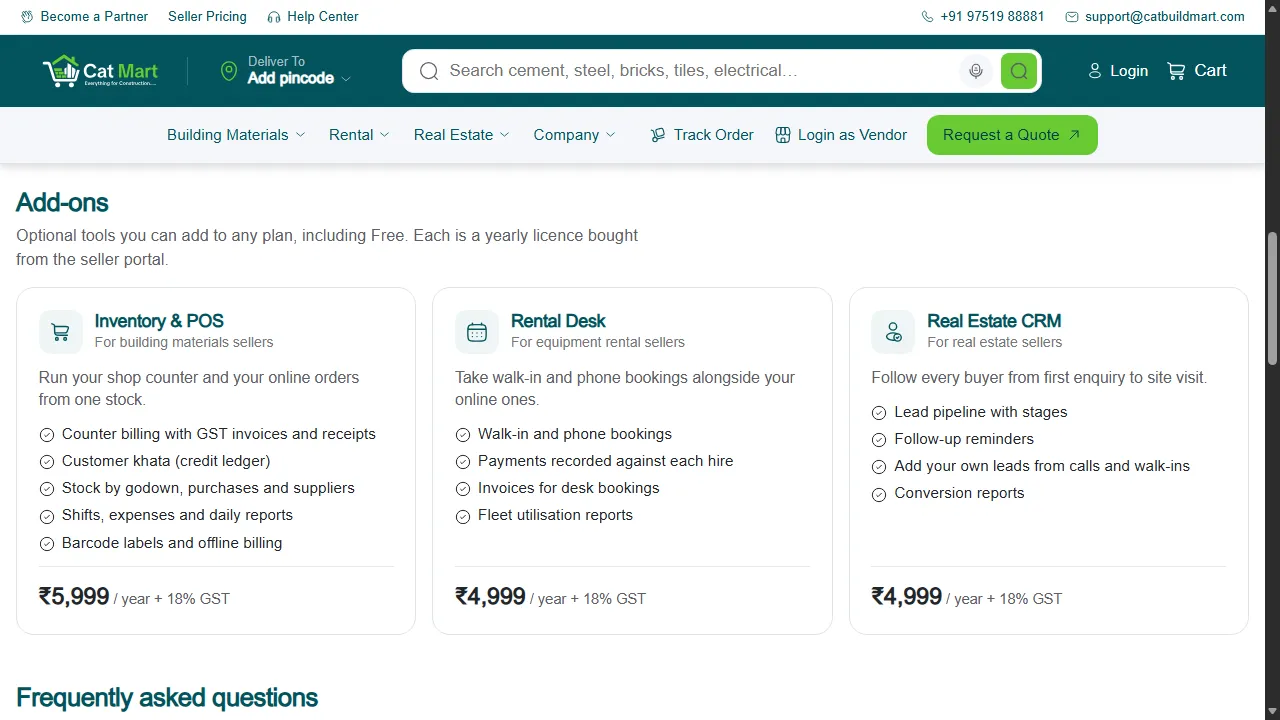Click the Login link

[1118, 71]
